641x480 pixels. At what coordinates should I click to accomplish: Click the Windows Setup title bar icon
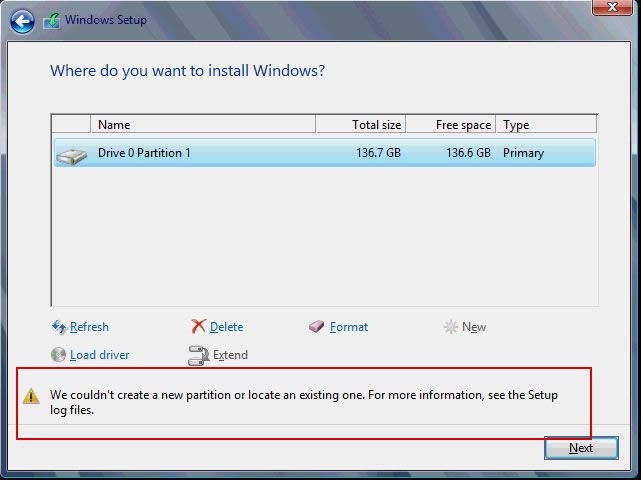pyautogui.click(x=51, y=21)
